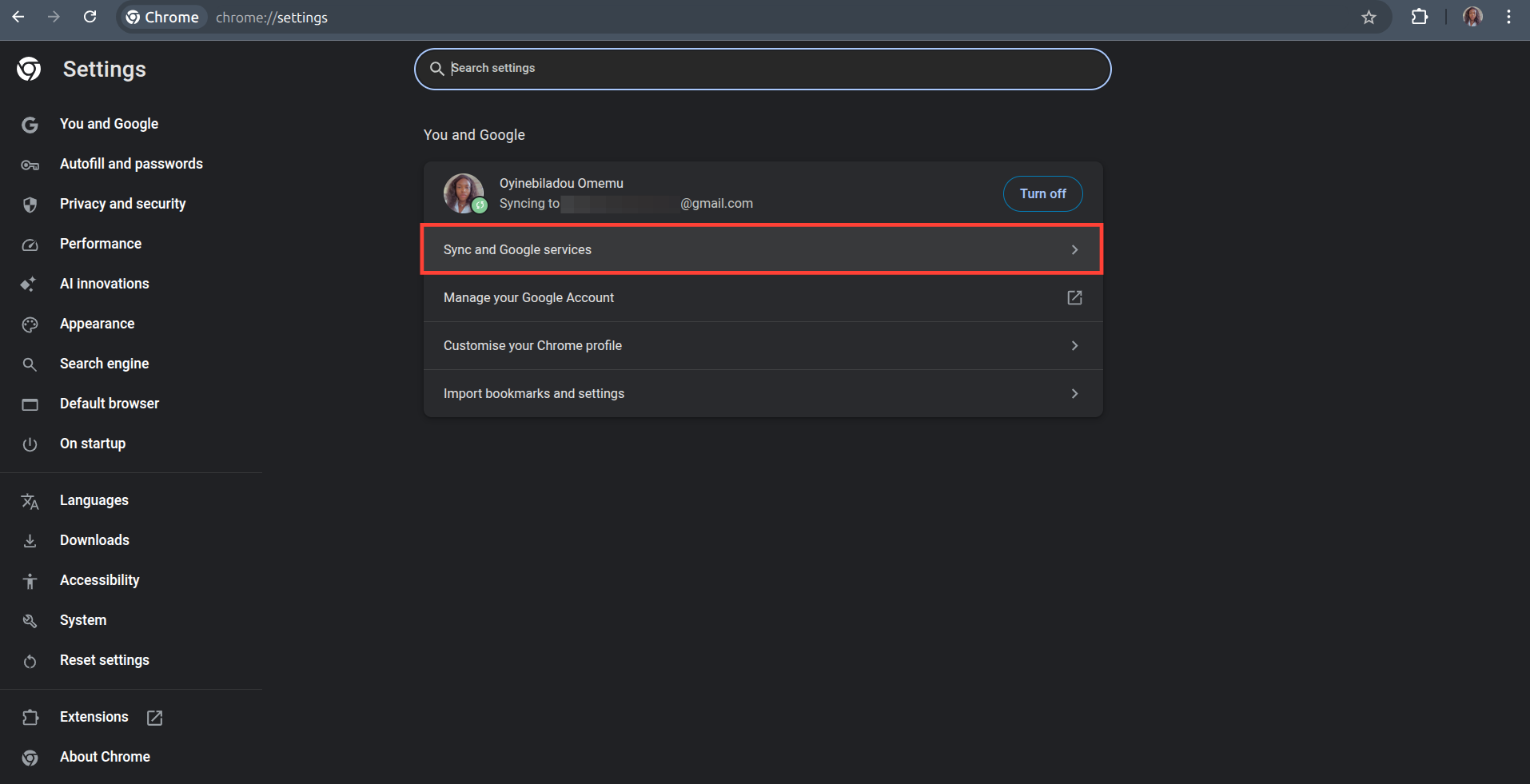Bookmark this page with the star icon
Viewport: 1530px width, 784px height.
[x=1369, y=17]
